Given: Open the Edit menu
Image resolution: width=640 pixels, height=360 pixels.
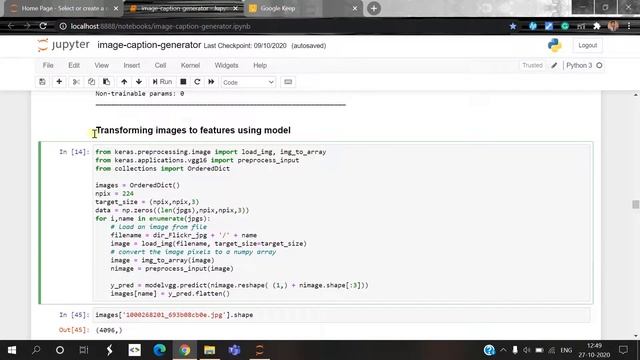Looking at the screenshot, I should 74,65.
